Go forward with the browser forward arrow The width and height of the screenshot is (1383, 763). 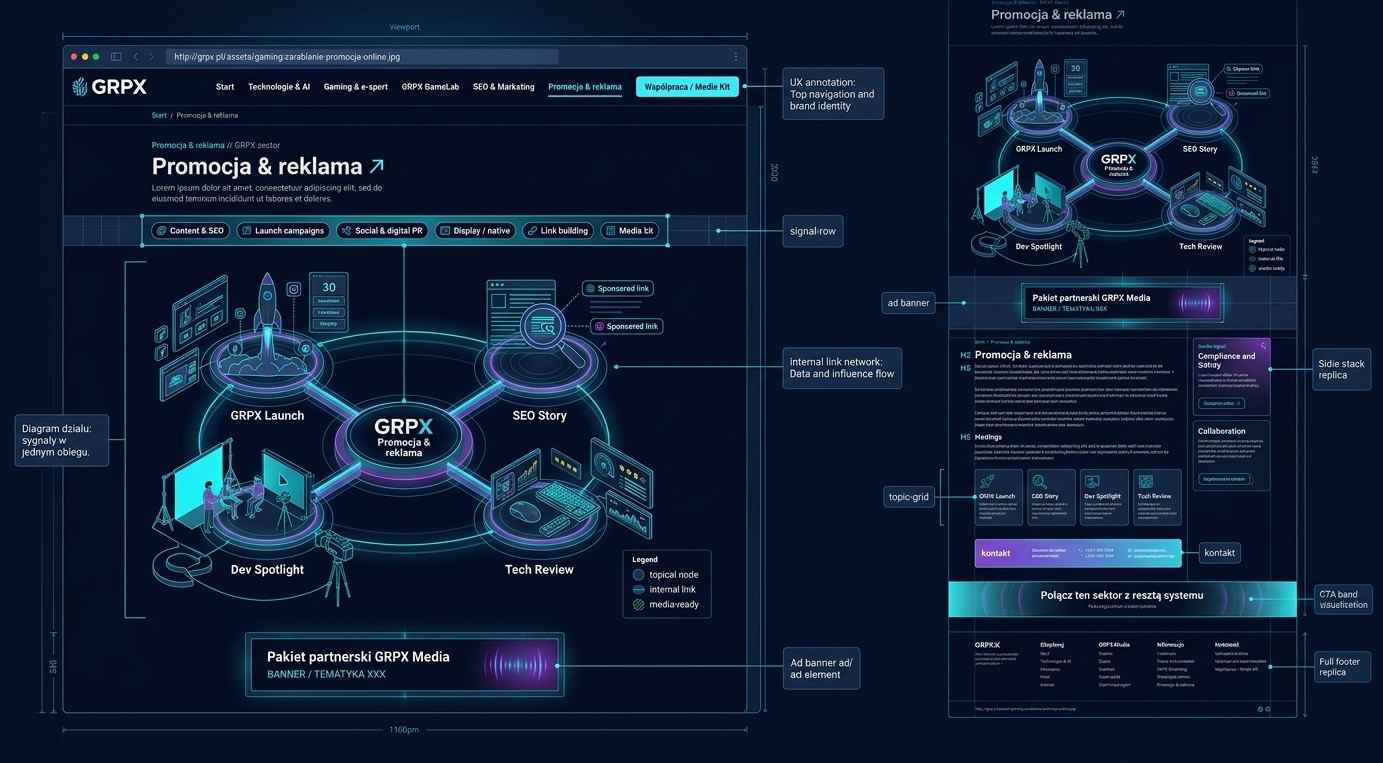click(x=151, y=57)
